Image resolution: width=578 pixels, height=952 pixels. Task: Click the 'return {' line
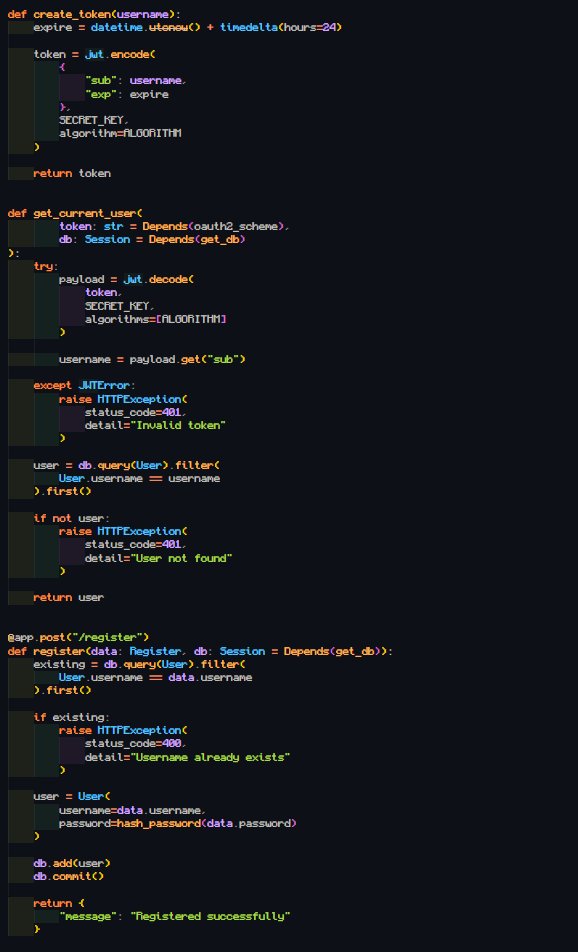[59, 903]
